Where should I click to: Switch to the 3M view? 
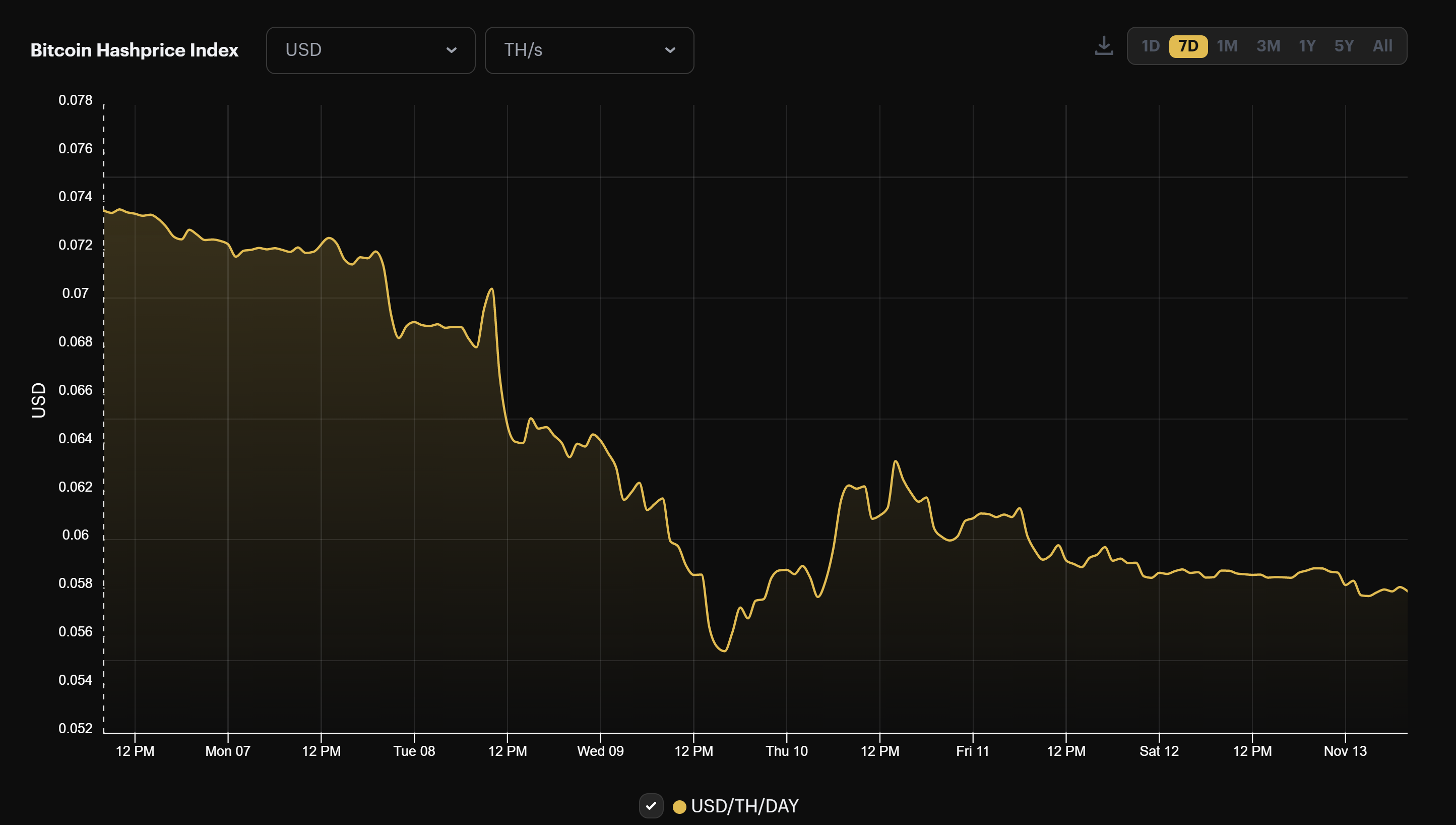[1269, 46]
